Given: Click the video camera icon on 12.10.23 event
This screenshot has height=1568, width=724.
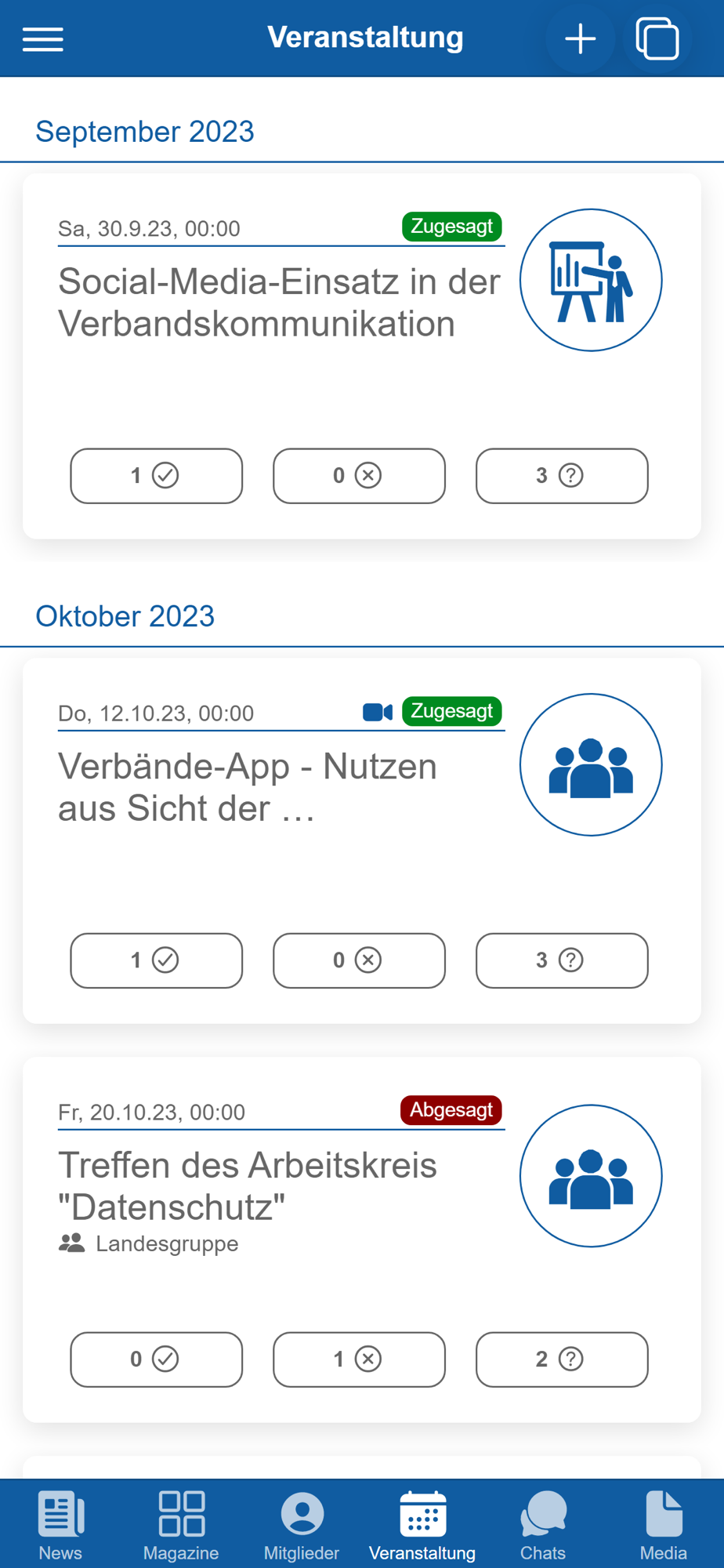Looking at the screenshot, I should tap(378, 712).
